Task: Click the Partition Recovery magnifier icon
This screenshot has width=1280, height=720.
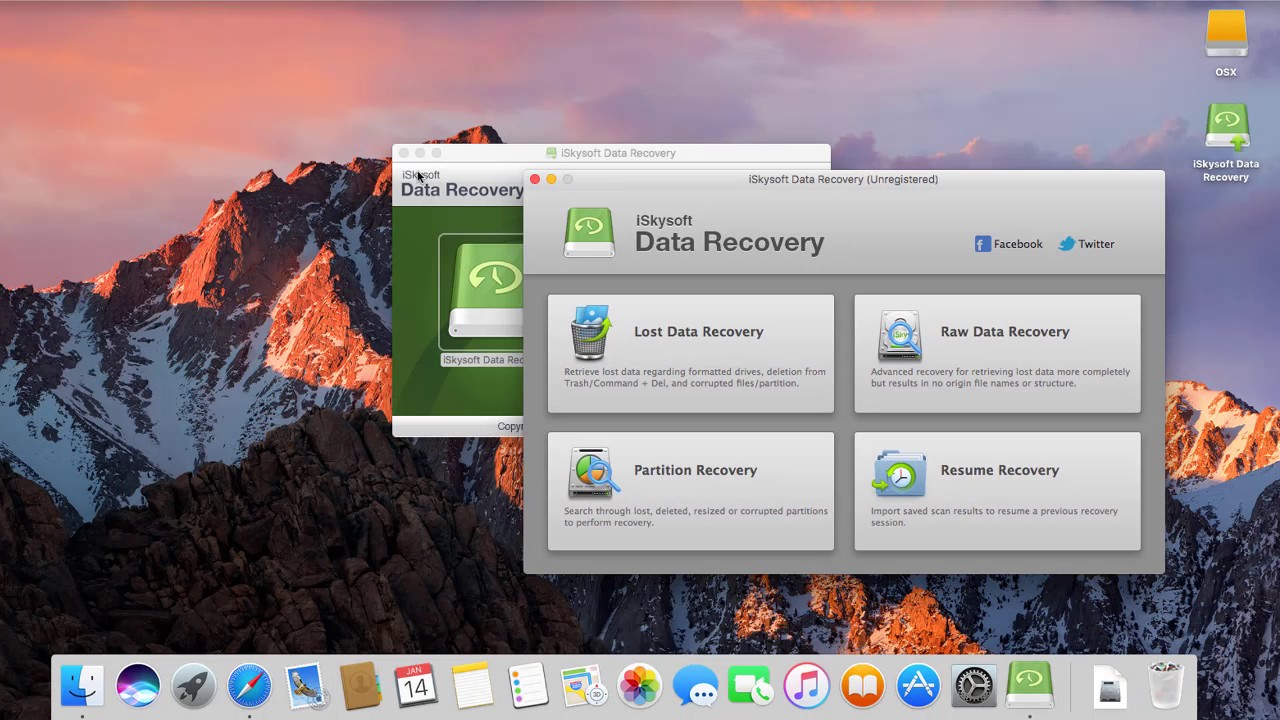Action: point(593,472)
